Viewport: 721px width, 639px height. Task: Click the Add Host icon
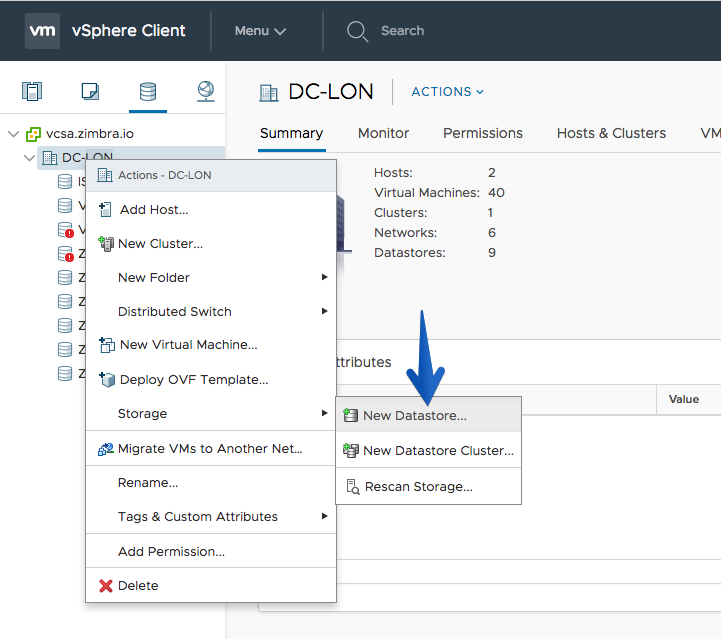point(105,210)
